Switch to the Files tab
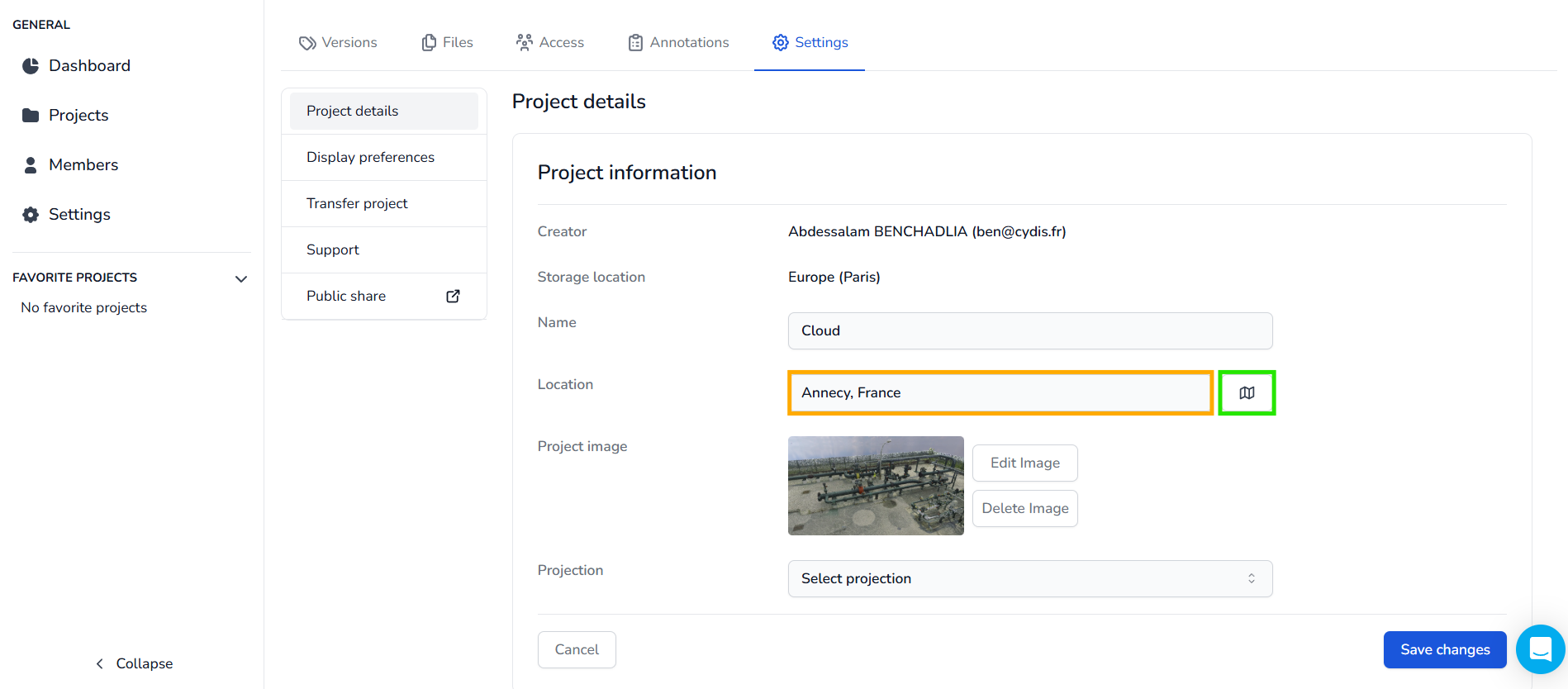Viewport: 1568px width, 689px height. click(448, 43)
